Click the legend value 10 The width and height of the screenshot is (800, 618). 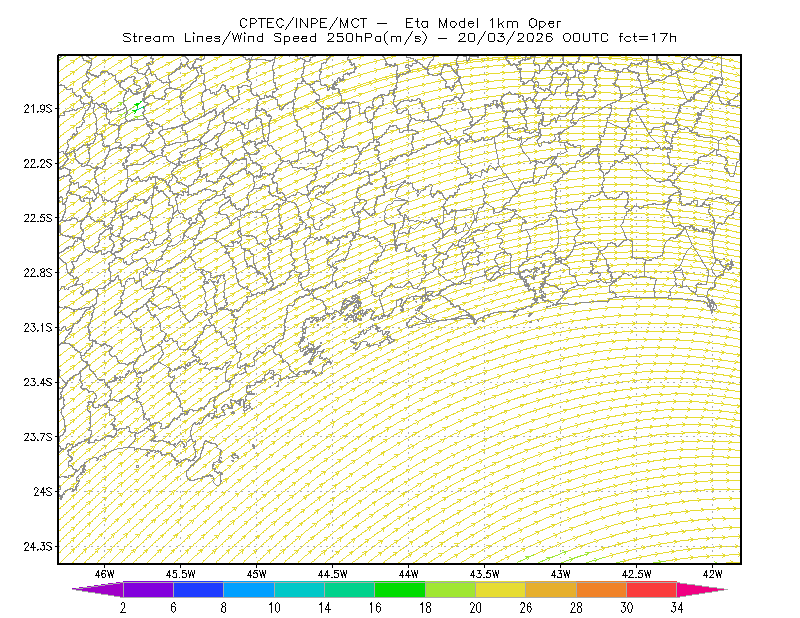click(274, 608)
